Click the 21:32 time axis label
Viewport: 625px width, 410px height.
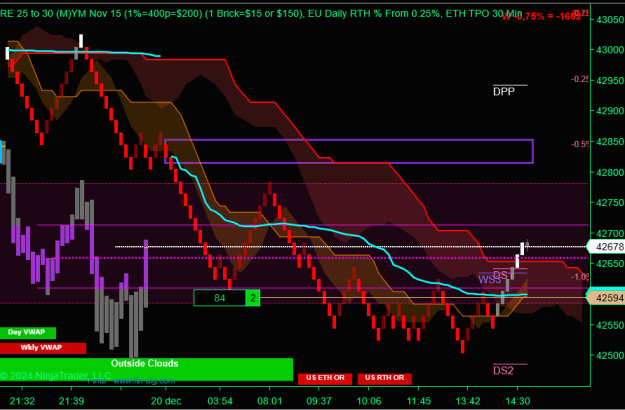(22, 401)
